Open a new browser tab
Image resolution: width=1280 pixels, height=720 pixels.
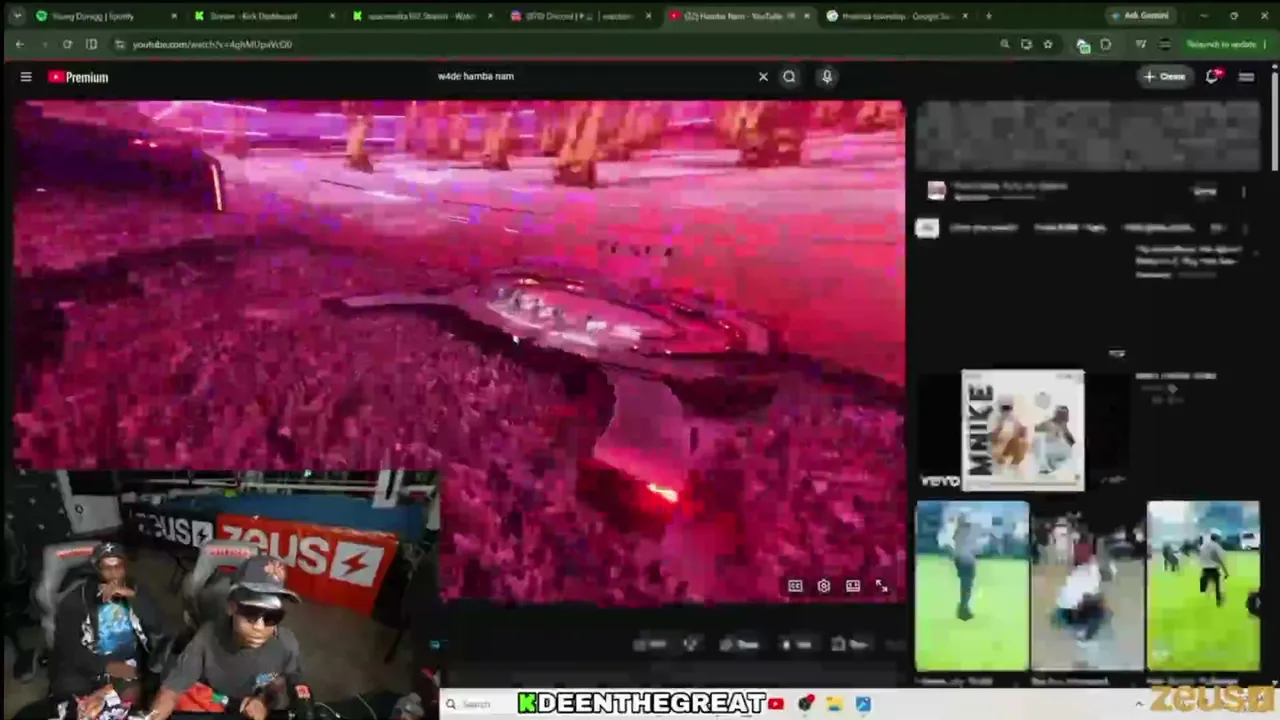[x=989, y=16]
